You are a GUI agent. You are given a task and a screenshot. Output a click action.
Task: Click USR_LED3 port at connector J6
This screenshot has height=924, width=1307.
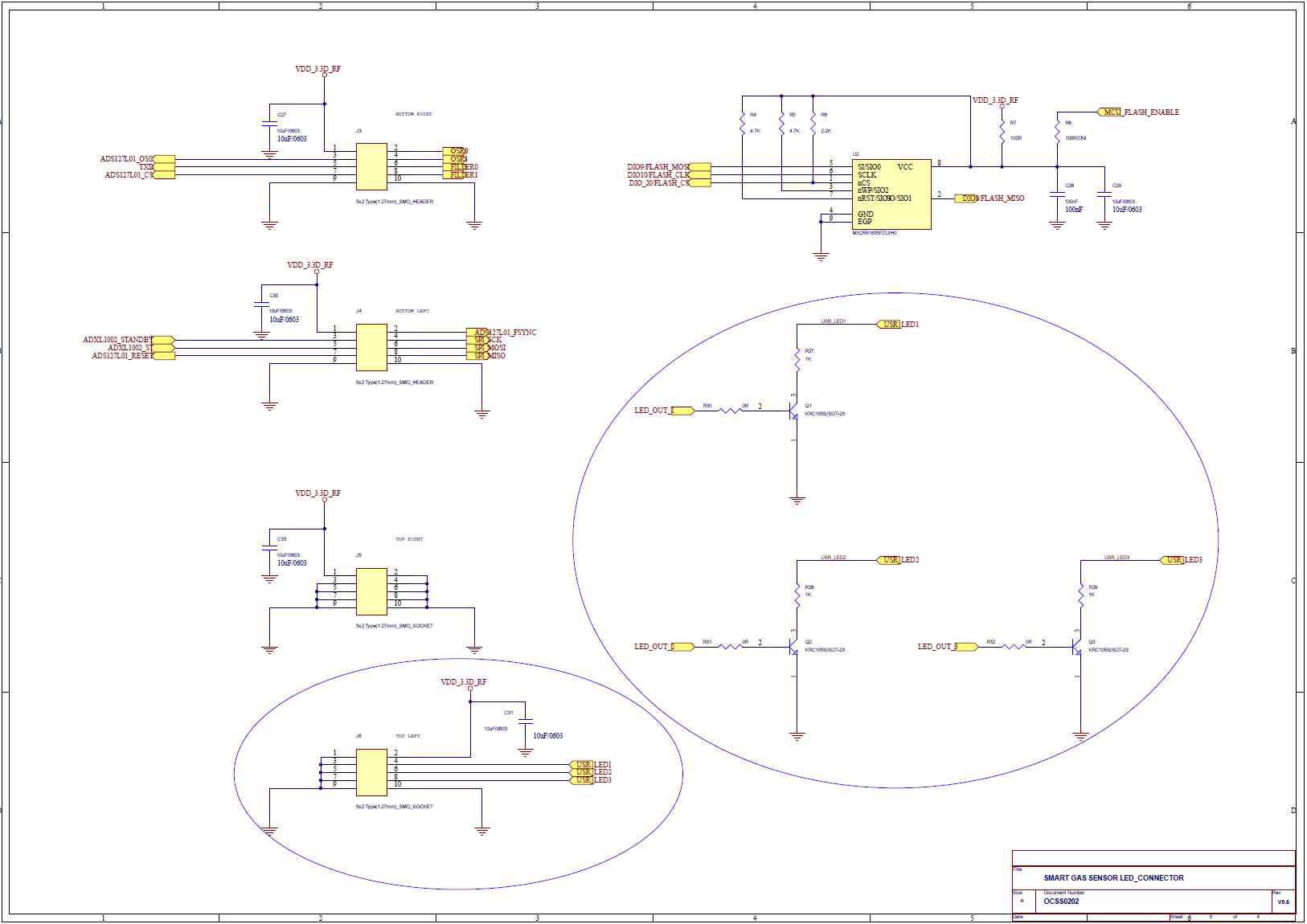(x=591, y=780)
